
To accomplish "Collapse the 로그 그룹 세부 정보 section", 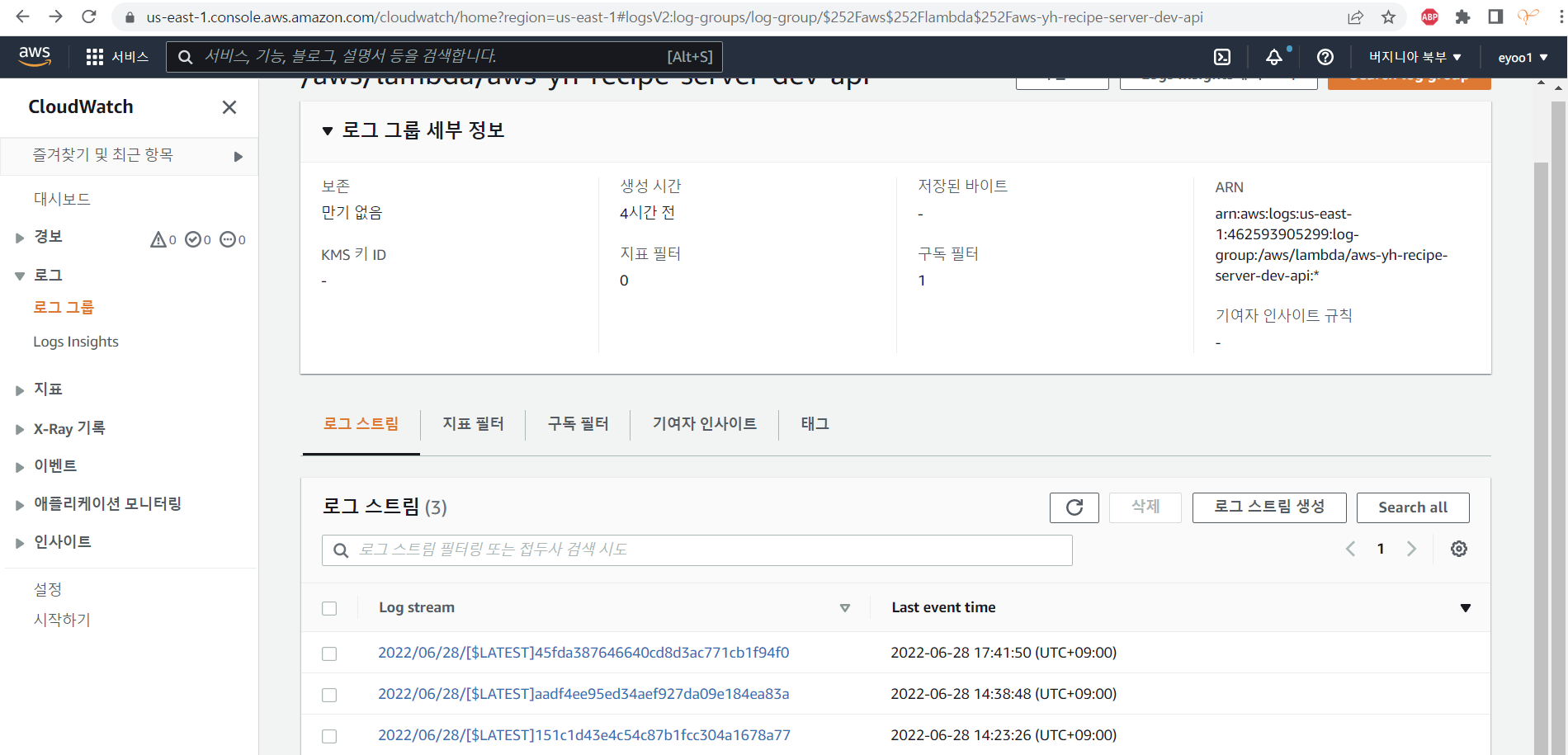I will click(328, 130).
